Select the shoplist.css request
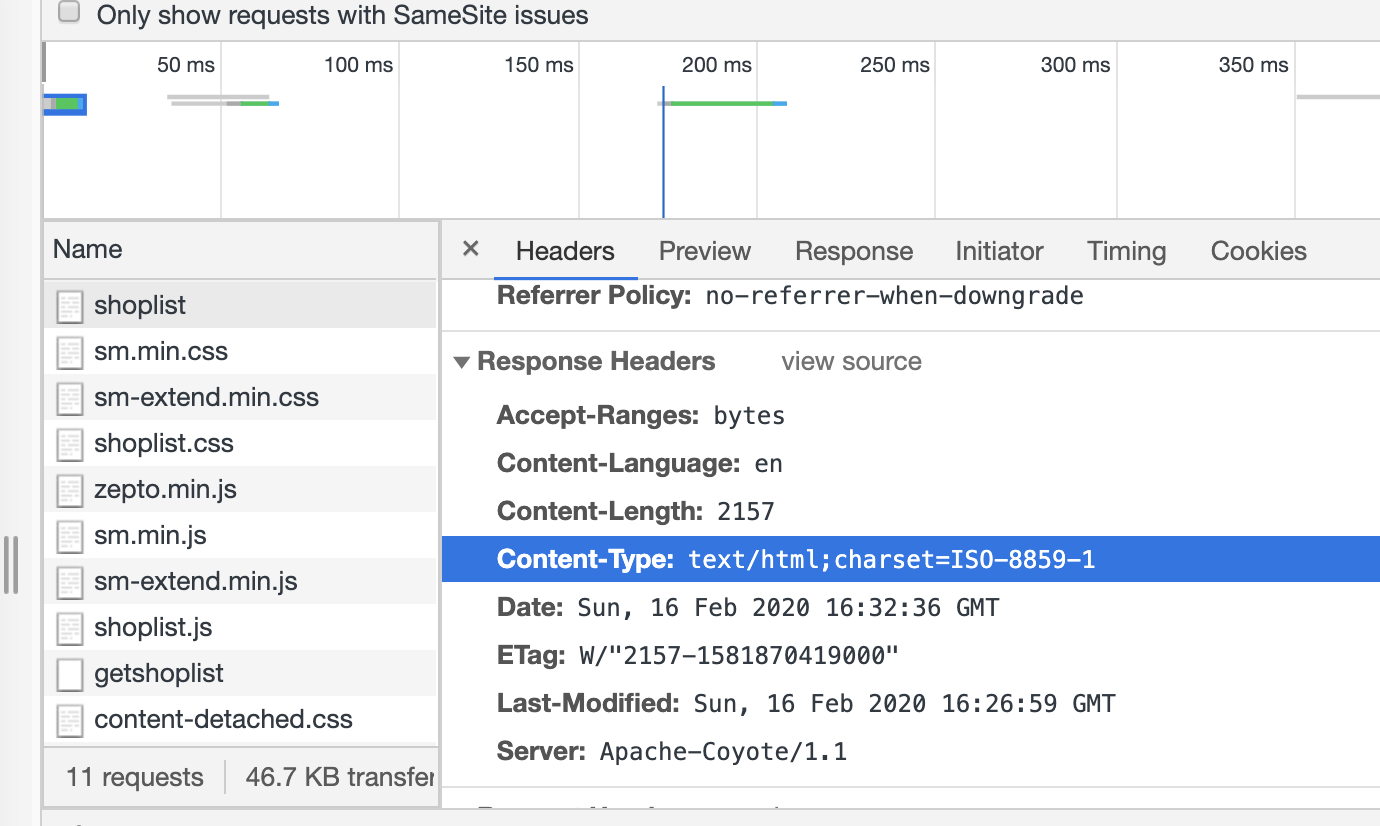 point(240,443)
